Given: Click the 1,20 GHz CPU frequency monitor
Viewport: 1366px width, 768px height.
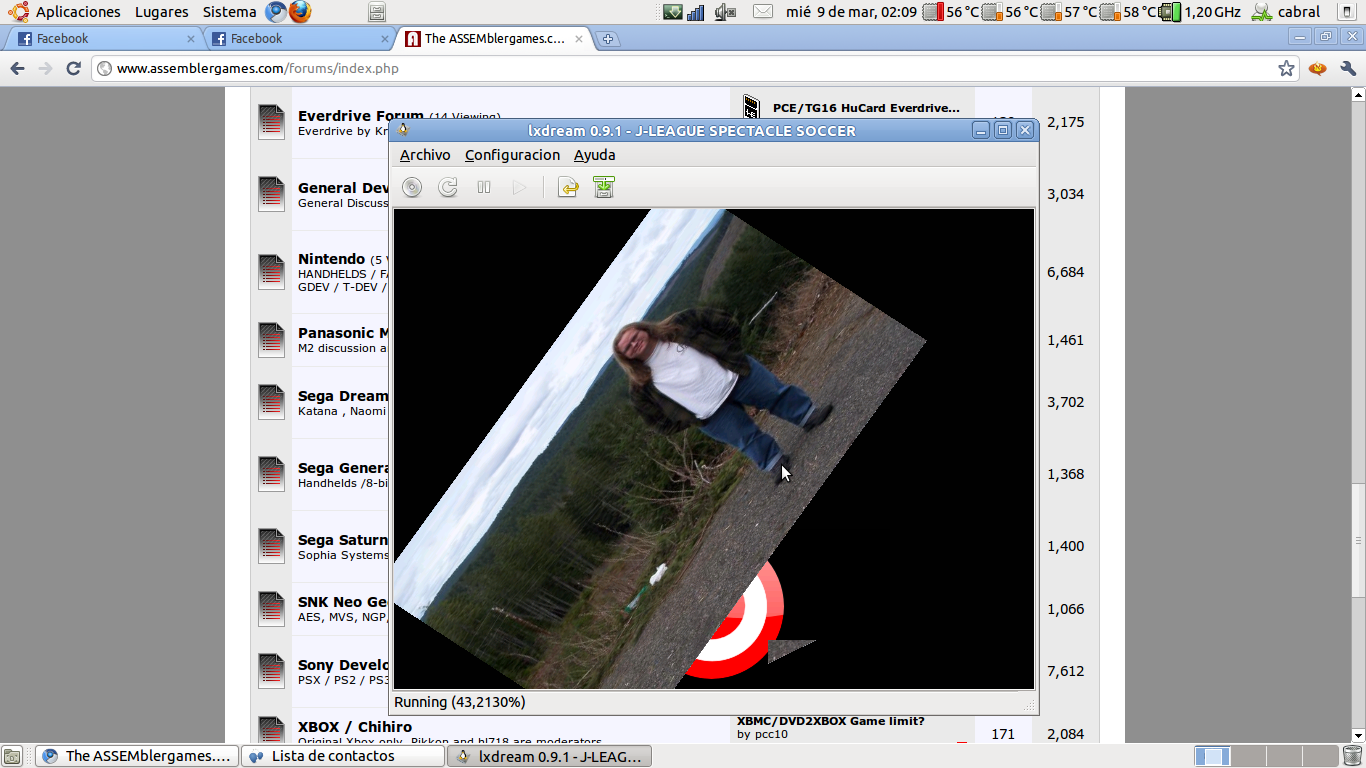Looking at the screenshot, I should click(x=1200, y=12).
